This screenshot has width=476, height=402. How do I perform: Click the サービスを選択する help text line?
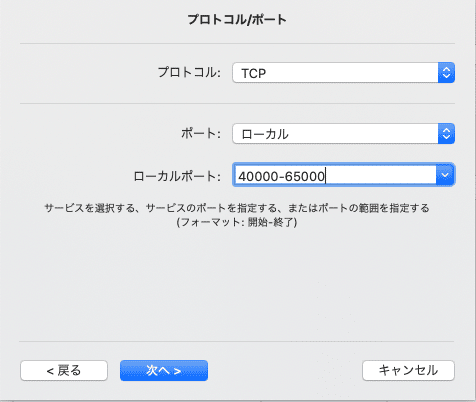click(237, 208)
